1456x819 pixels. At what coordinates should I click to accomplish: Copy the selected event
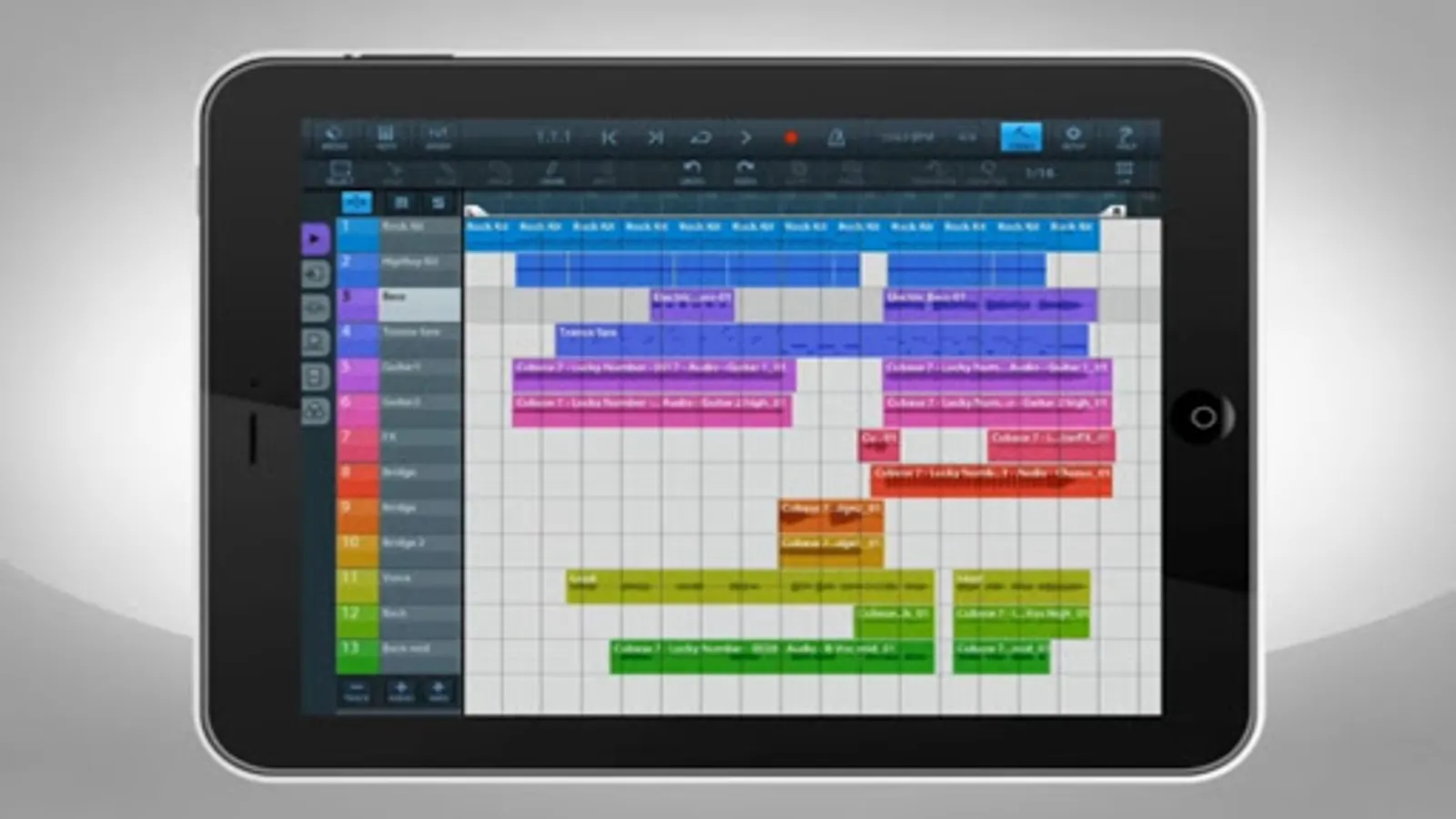pos(798,172)
